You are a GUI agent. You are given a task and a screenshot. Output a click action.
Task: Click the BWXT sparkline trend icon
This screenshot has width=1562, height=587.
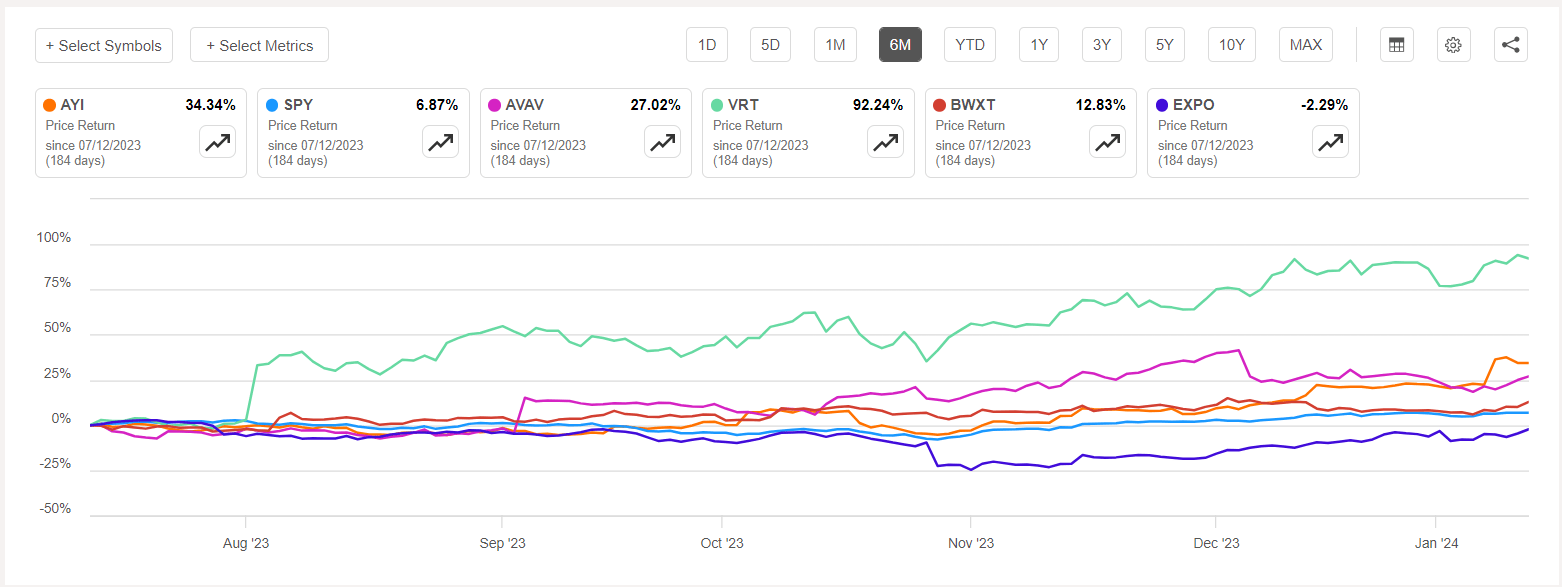pyautogui.click(x=1107, y=142)
